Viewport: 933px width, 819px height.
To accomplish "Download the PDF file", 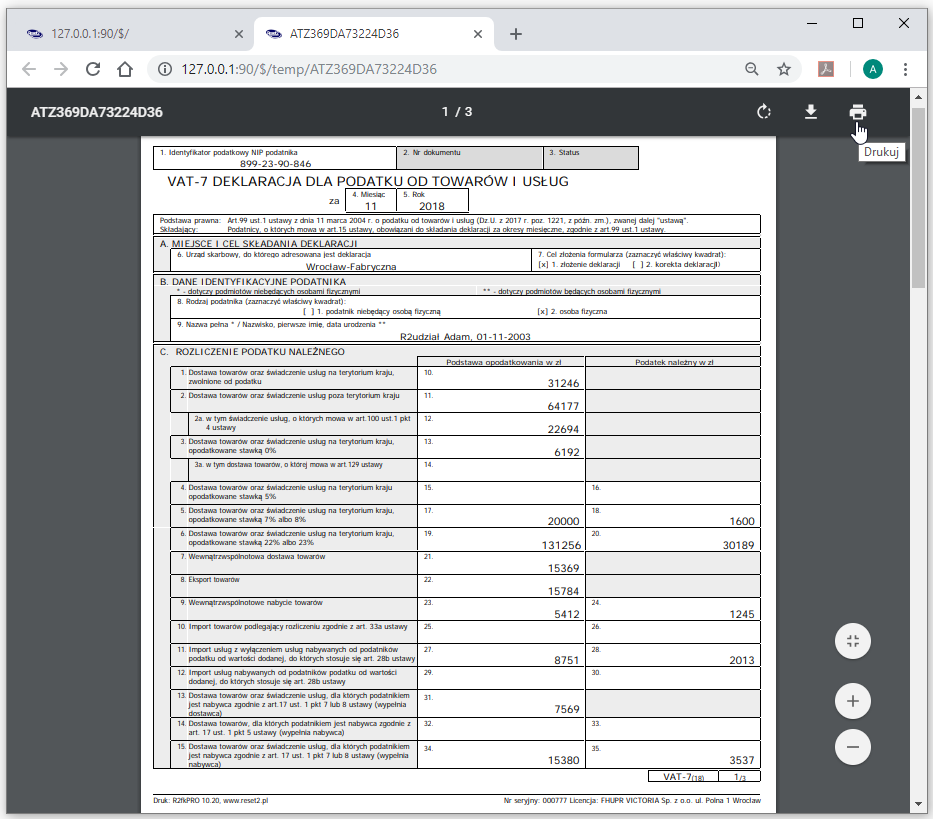I will [x=810, y=112].
